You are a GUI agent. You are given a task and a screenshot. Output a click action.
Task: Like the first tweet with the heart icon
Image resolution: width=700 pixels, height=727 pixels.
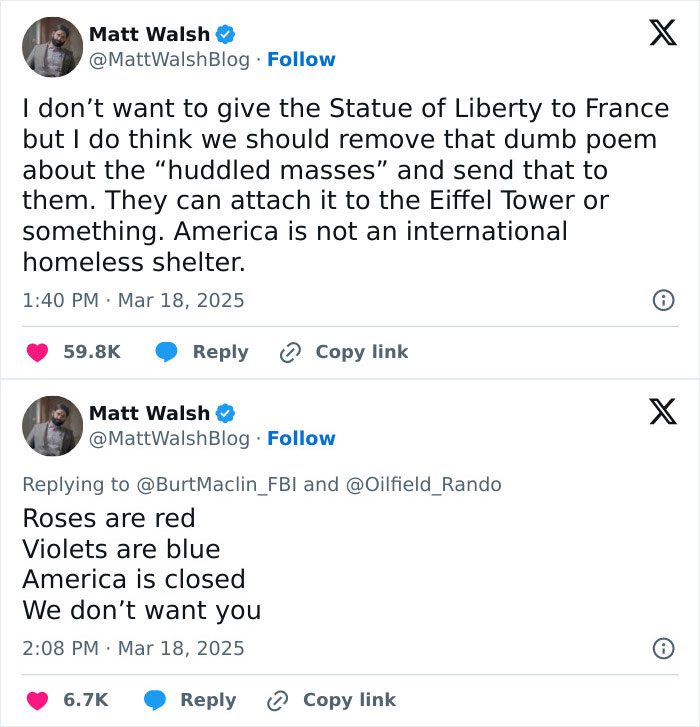click(37, 352)
